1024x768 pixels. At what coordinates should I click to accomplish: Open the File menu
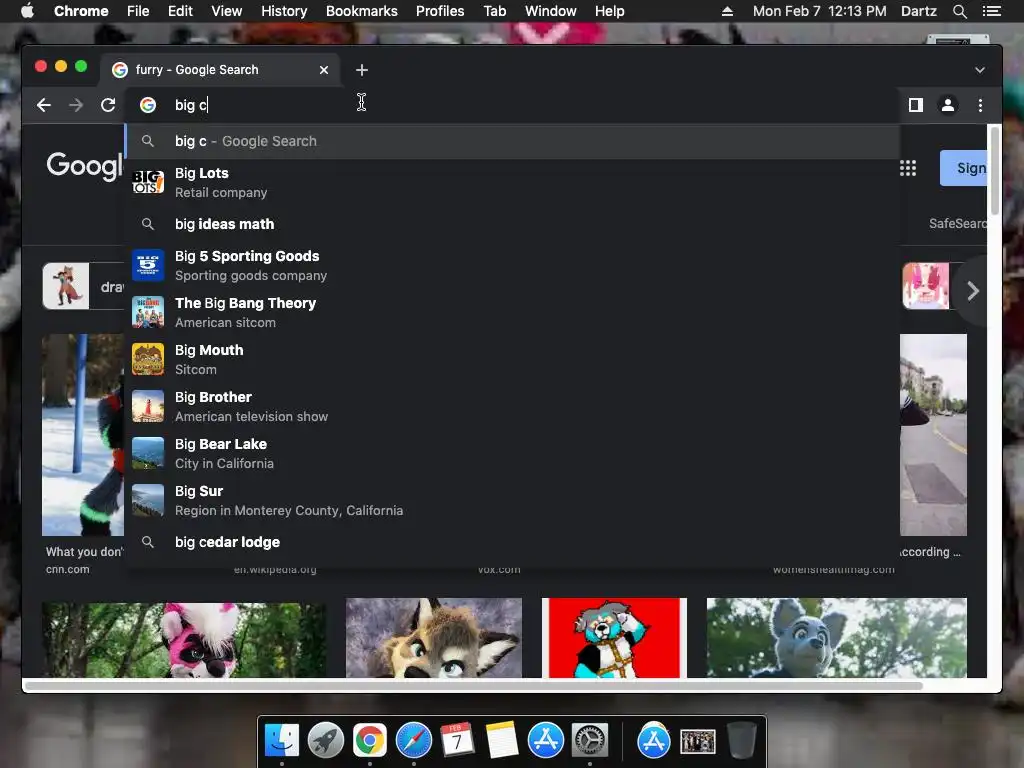tap(138, 11)
